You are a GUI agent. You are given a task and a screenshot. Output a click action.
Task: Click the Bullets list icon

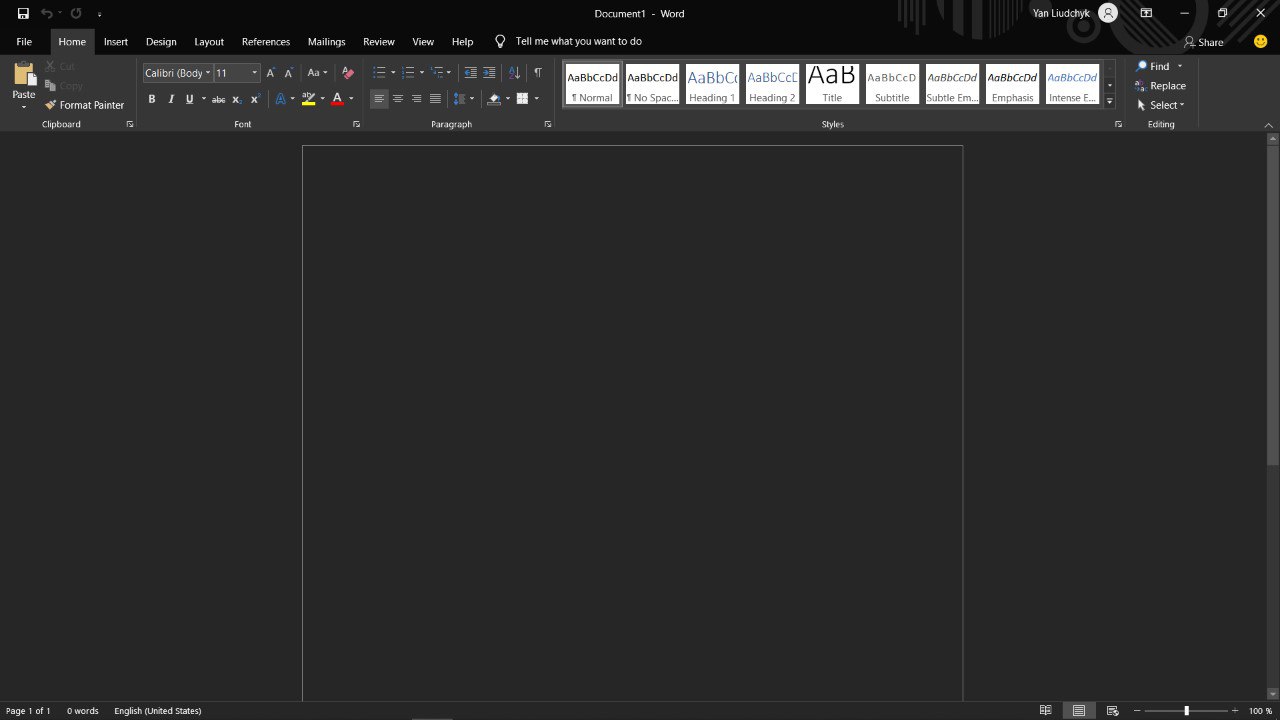(x=379, y=73)
